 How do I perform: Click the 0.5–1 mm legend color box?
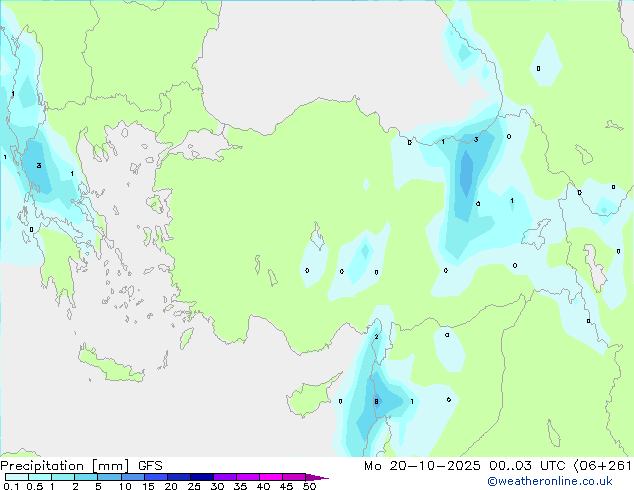[x=40, y=477]
